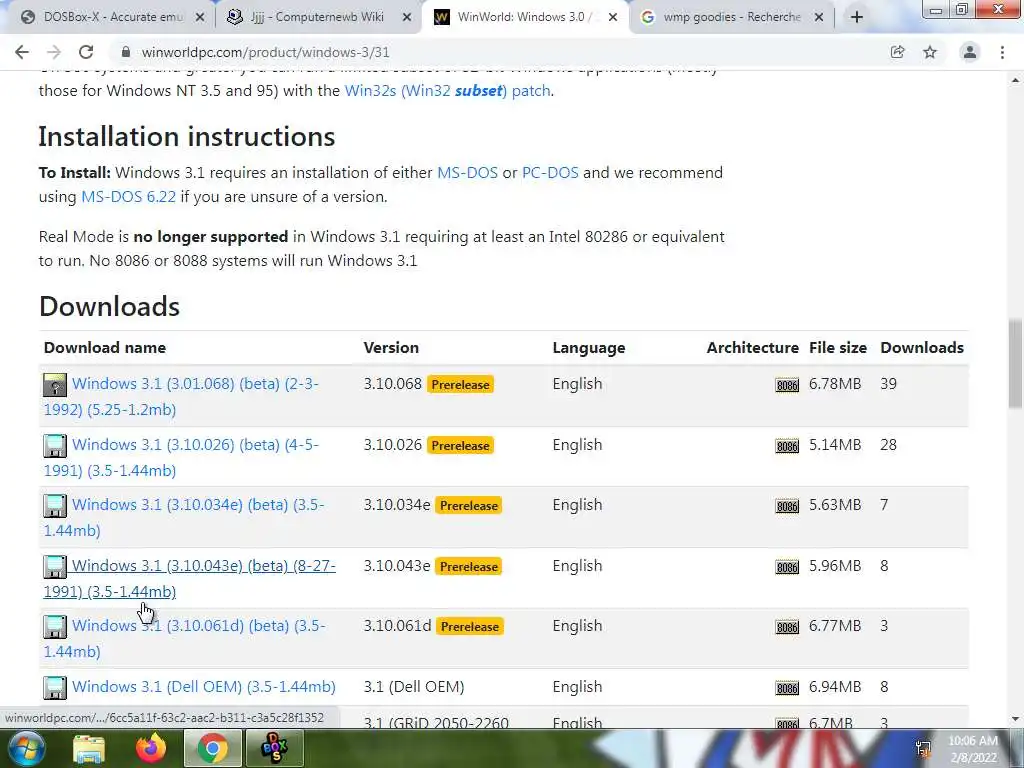Click the Download name column header
This screenshot has height=768, width=1024.
pyautogui.click(x=104, y=347)
